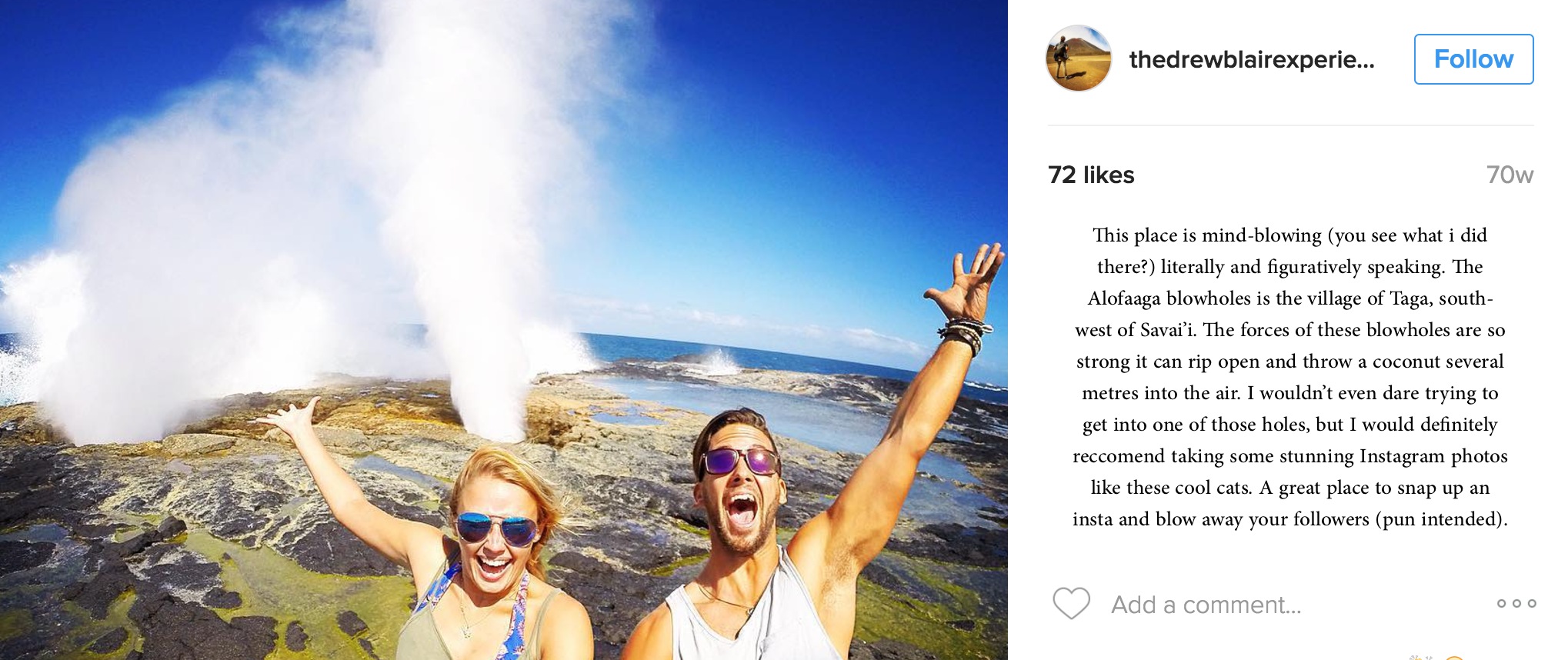
Task: Open the 70w timestamp permalink
Action: [x=1510, y=175]
